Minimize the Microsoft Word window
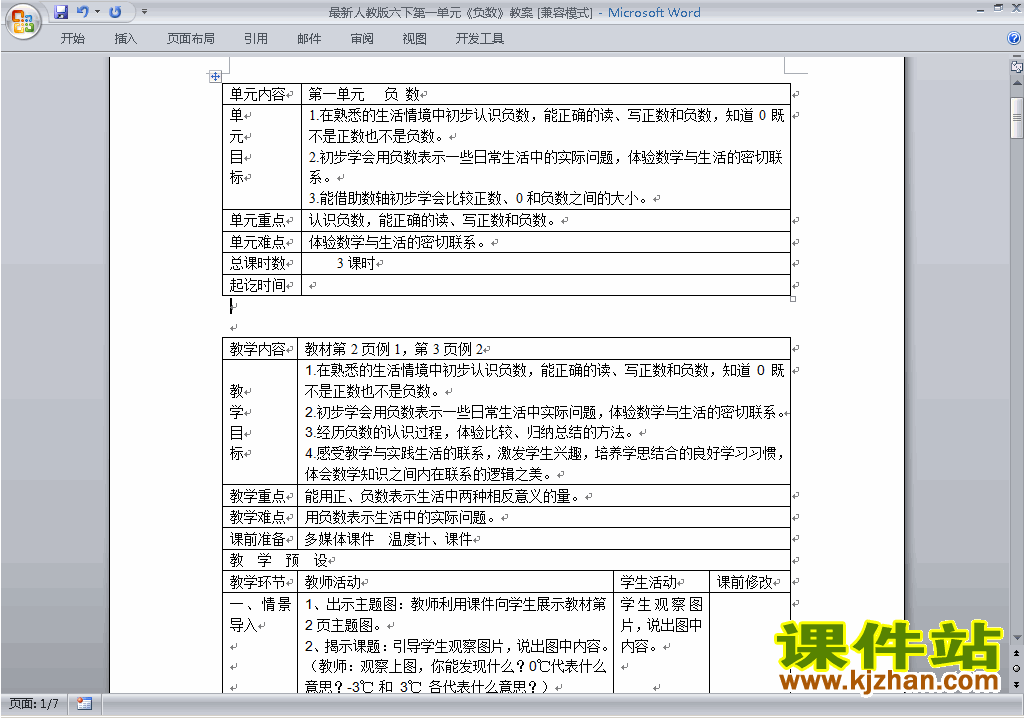1024x718 pixels. pos(981,11)
